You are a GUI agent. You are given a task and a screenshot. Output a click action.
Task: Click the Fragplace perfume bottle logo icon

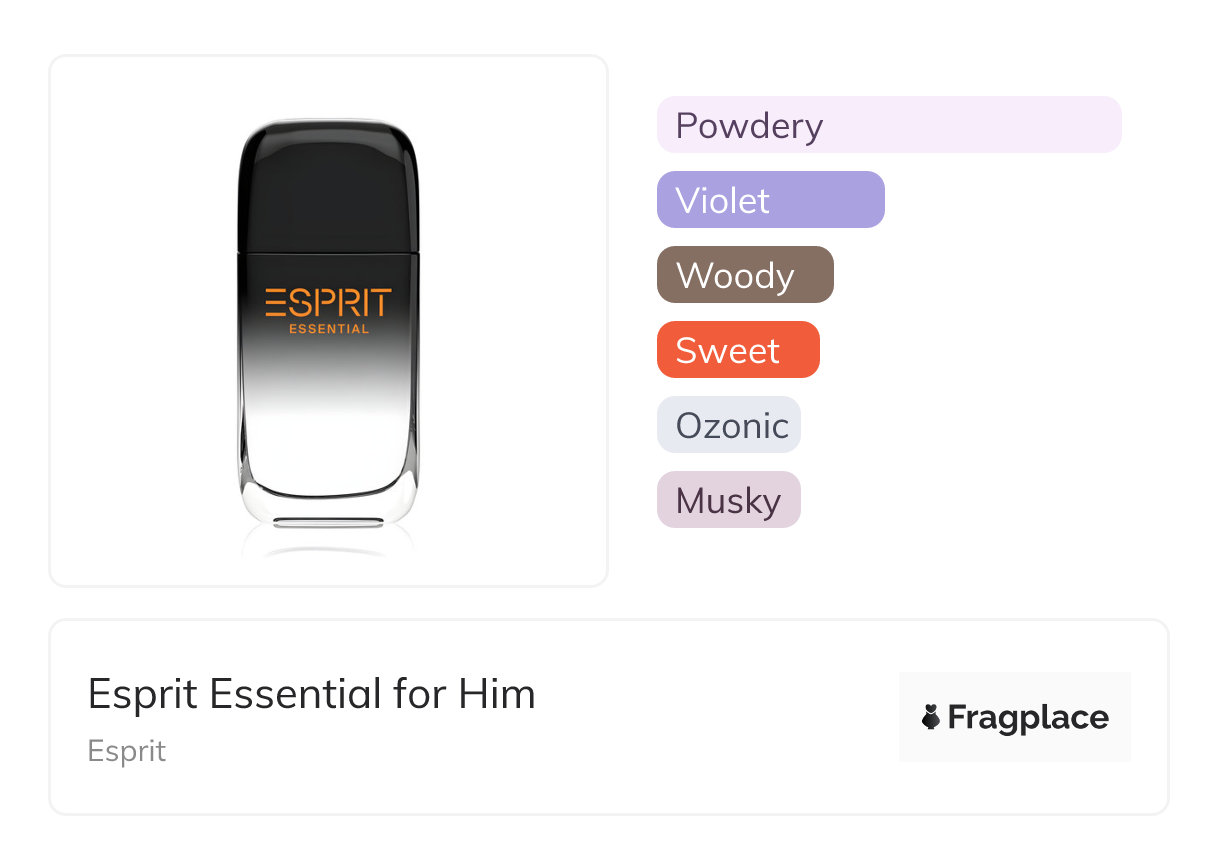pyautogui.click(x=931, y=717)
